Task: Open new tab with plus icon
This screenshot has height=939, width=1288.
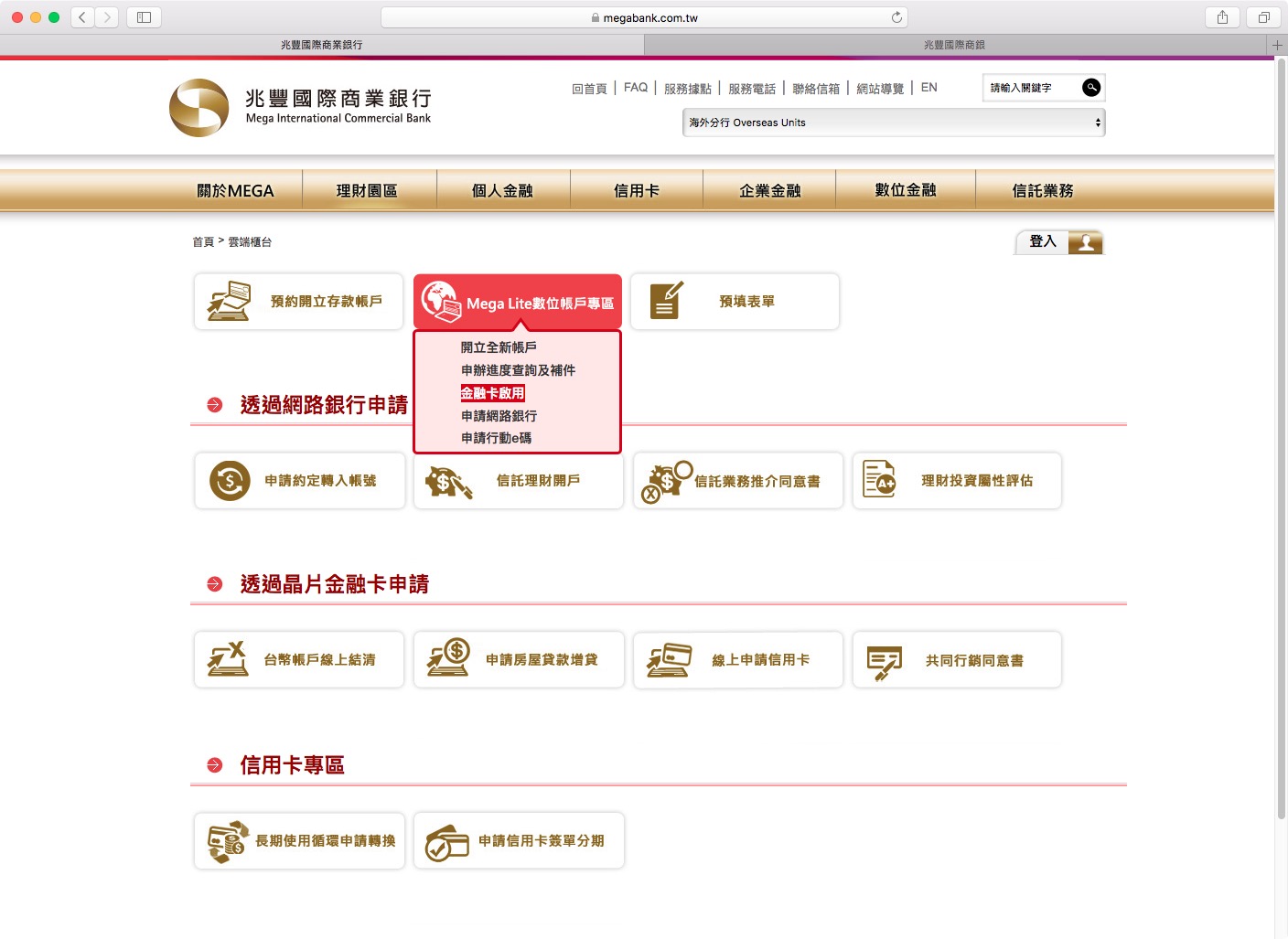Action: [x=1277, y=45]
